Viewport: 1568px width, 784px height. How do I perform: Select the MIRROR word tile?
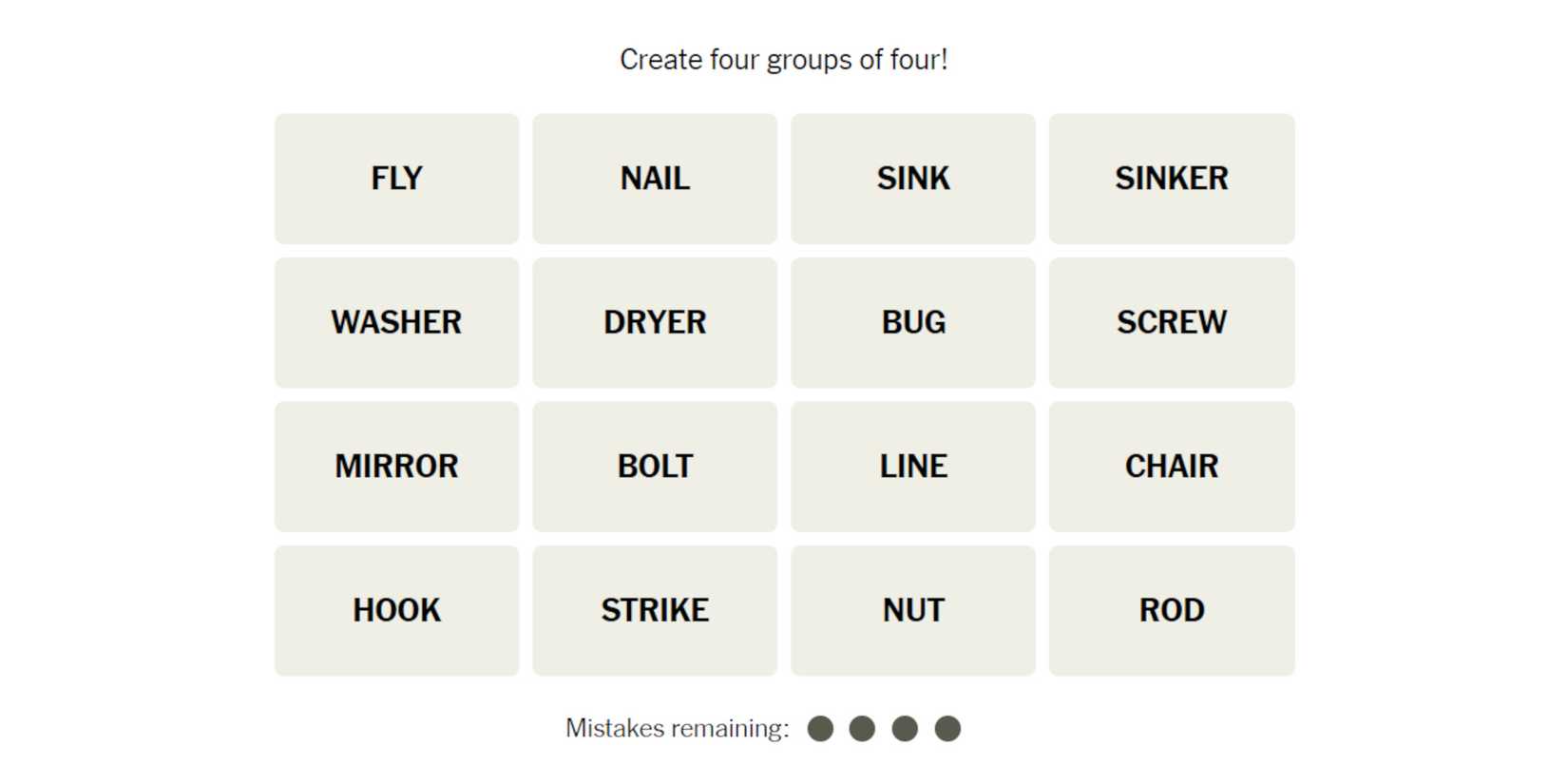396,467
